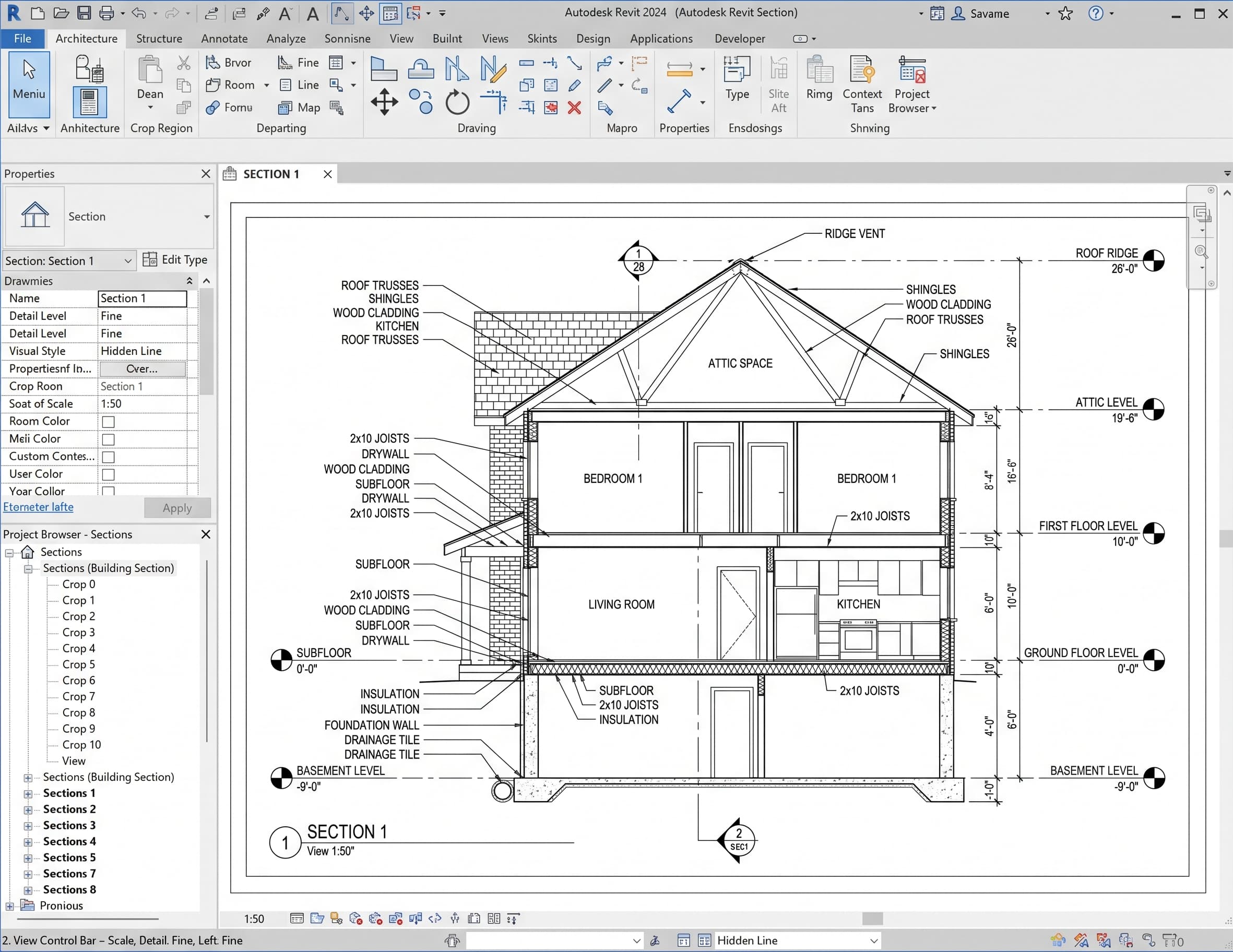1233x952 pixels.
Task: Click the Name field containing Section 1
Action: point(143,299)
